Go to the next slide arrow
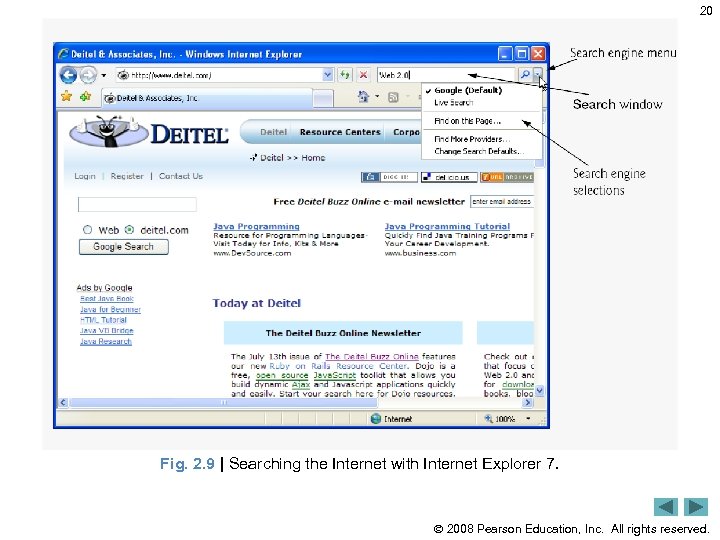720x540 pixels. [x=696, y=507]
